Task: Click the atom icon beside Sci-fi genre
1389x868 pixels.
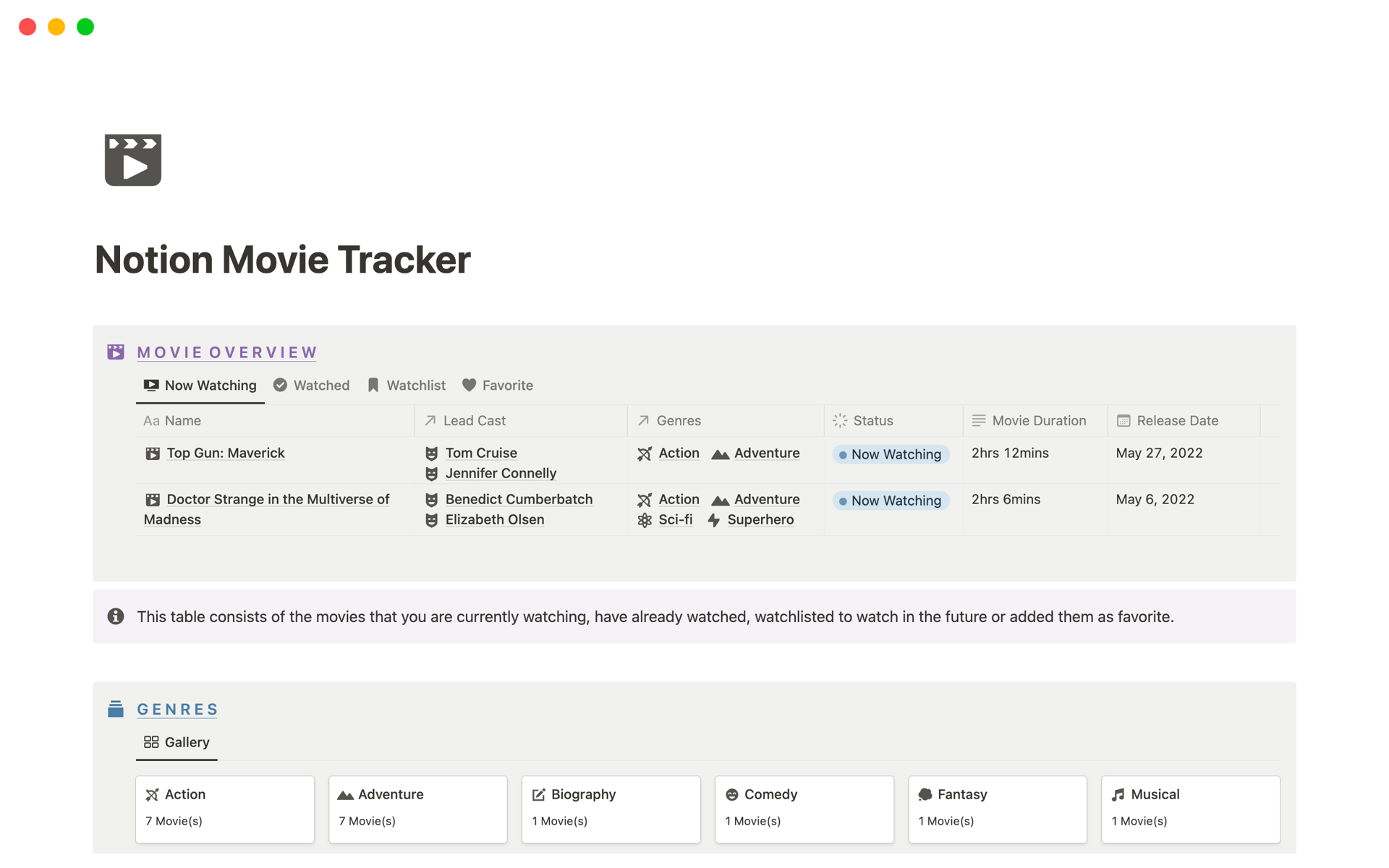Action: coord(645,519)
